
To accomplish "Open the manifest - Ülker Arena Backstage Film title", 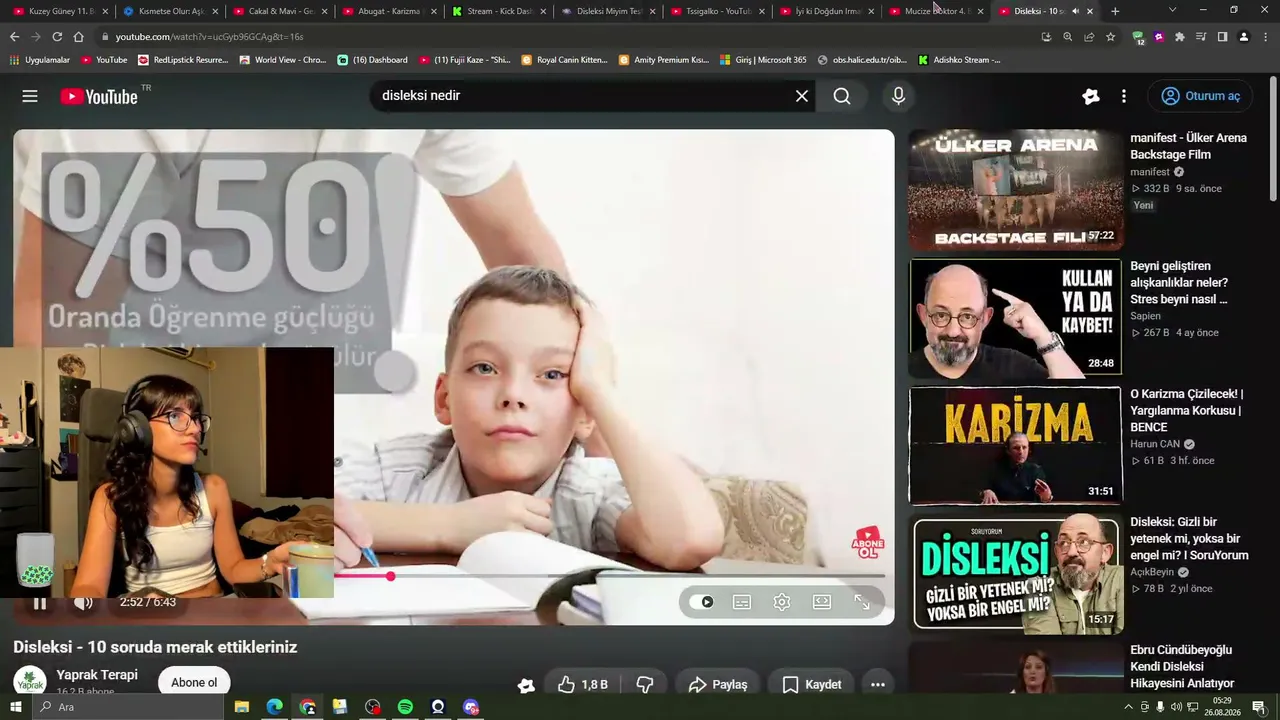I will [1188, 146].
